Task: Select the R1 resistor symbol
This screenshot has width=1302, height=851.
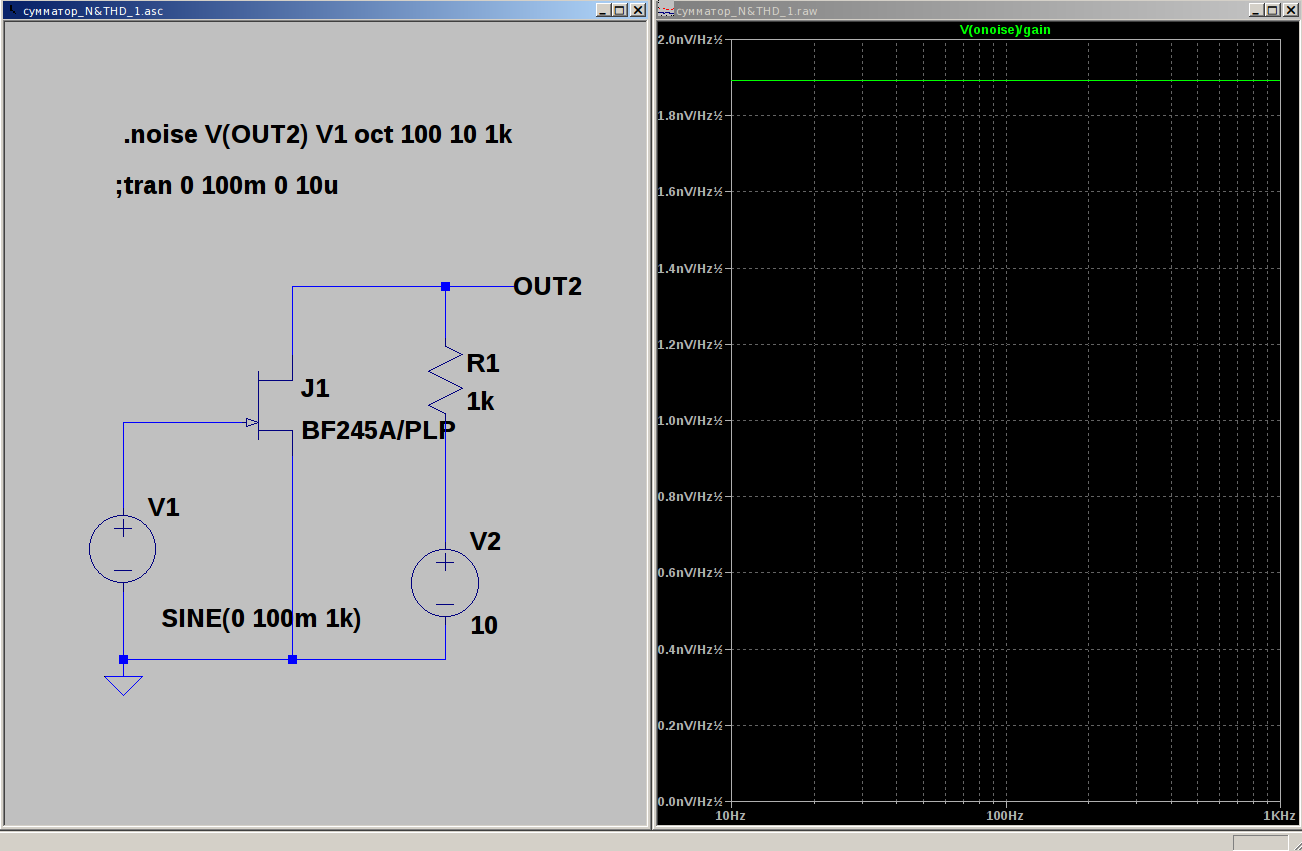Action: click(x=445, y=381)
